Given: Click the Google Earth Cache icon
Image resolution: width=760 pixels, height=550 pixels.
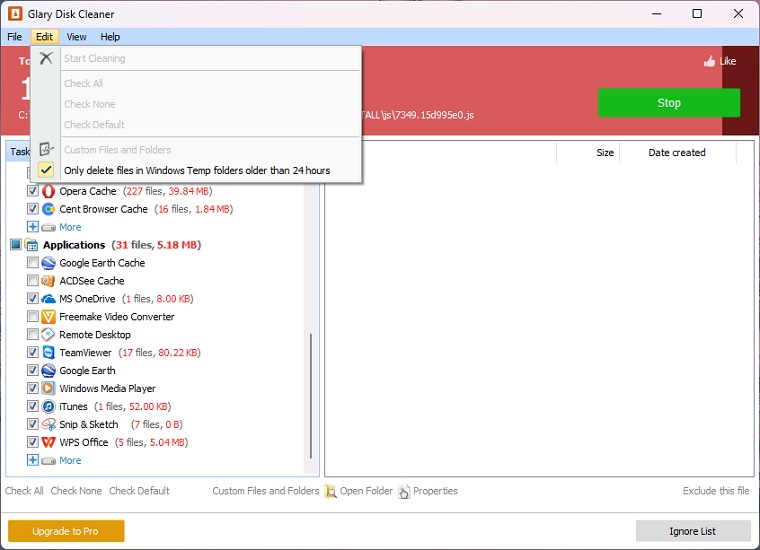Looking at the screenshot, I should click(x=48, y=263).
